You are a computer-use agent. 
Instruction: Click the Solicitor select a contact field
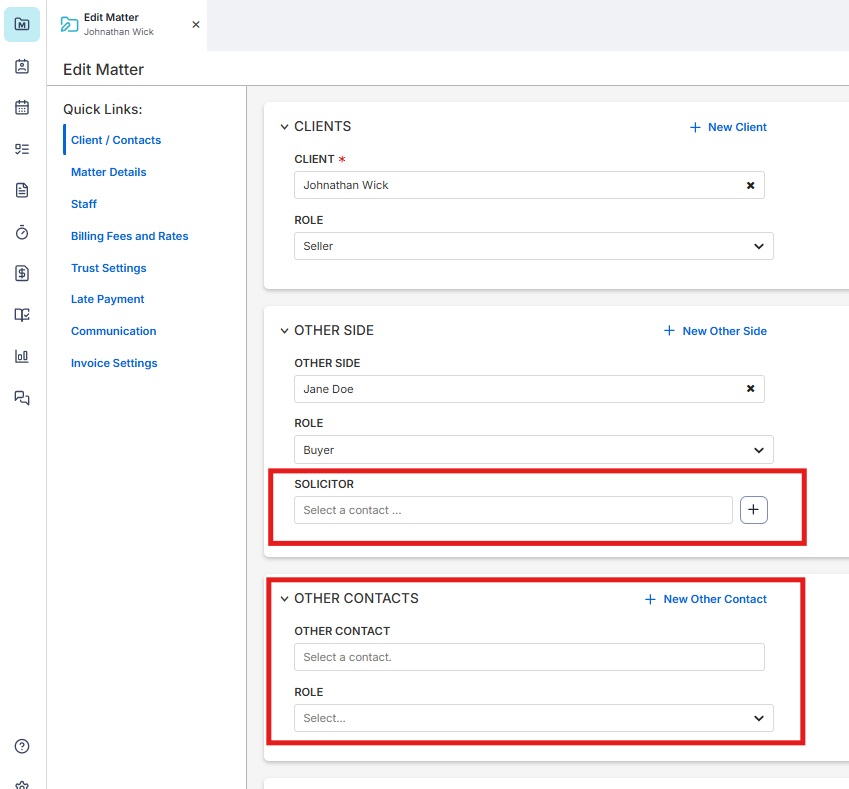click(x=513, y=510)
